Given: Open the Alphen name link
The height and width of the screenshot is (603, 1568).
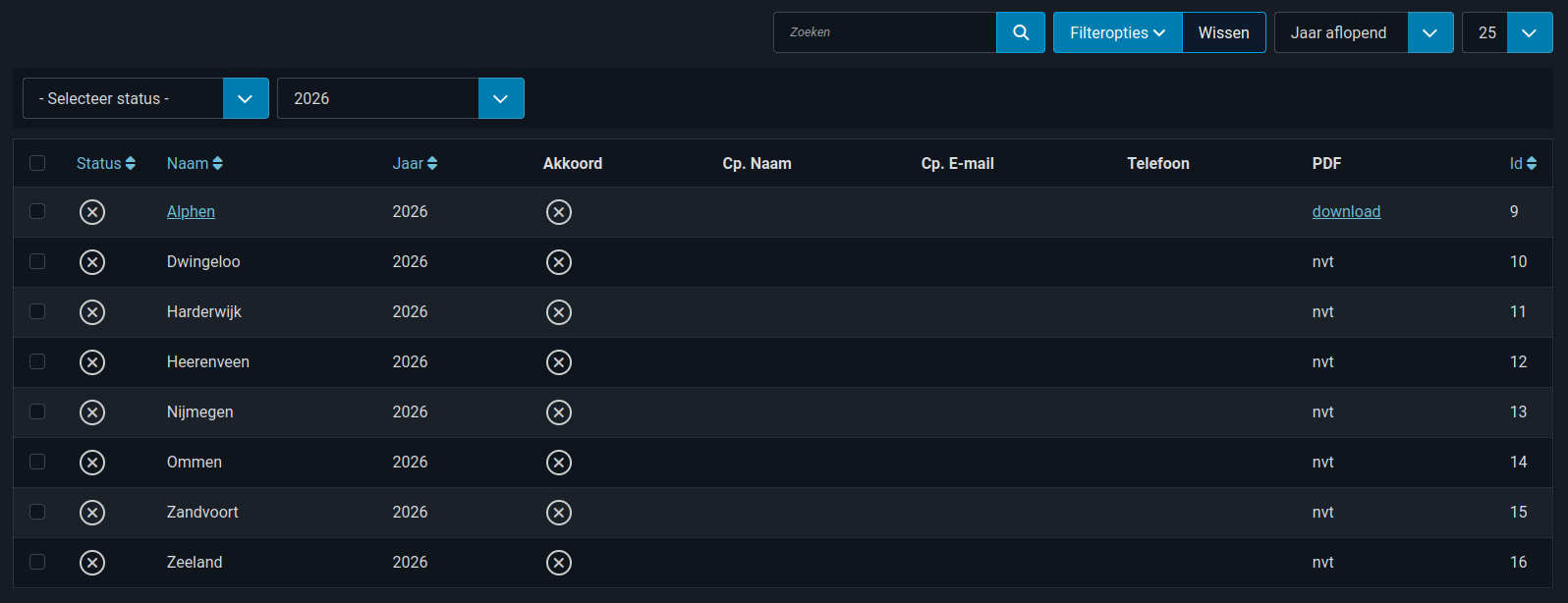Looking at the screenshot, I should pyautogui.click(x=191, y=212).
